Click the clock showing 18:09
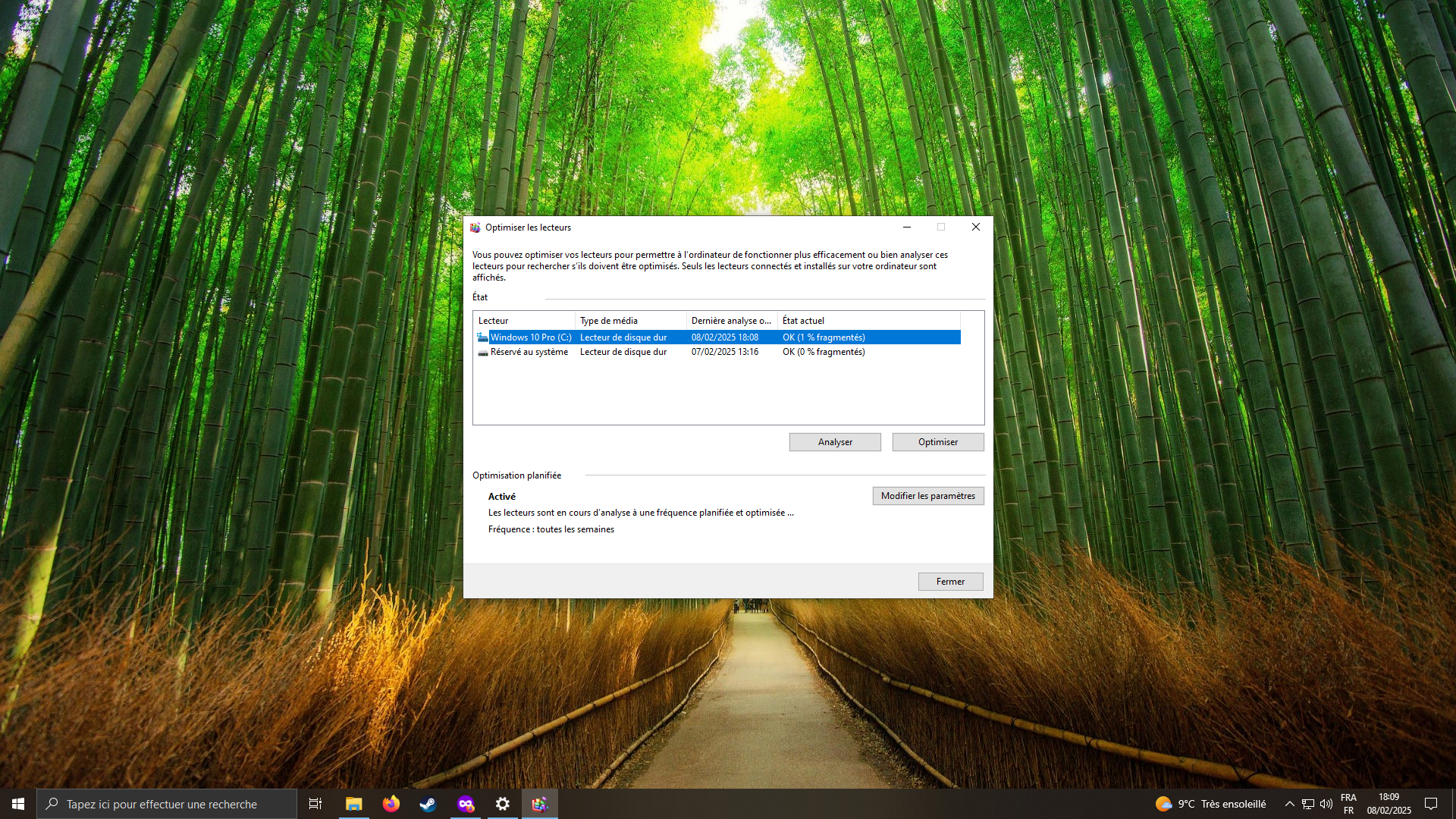 tap(1389, 804)
